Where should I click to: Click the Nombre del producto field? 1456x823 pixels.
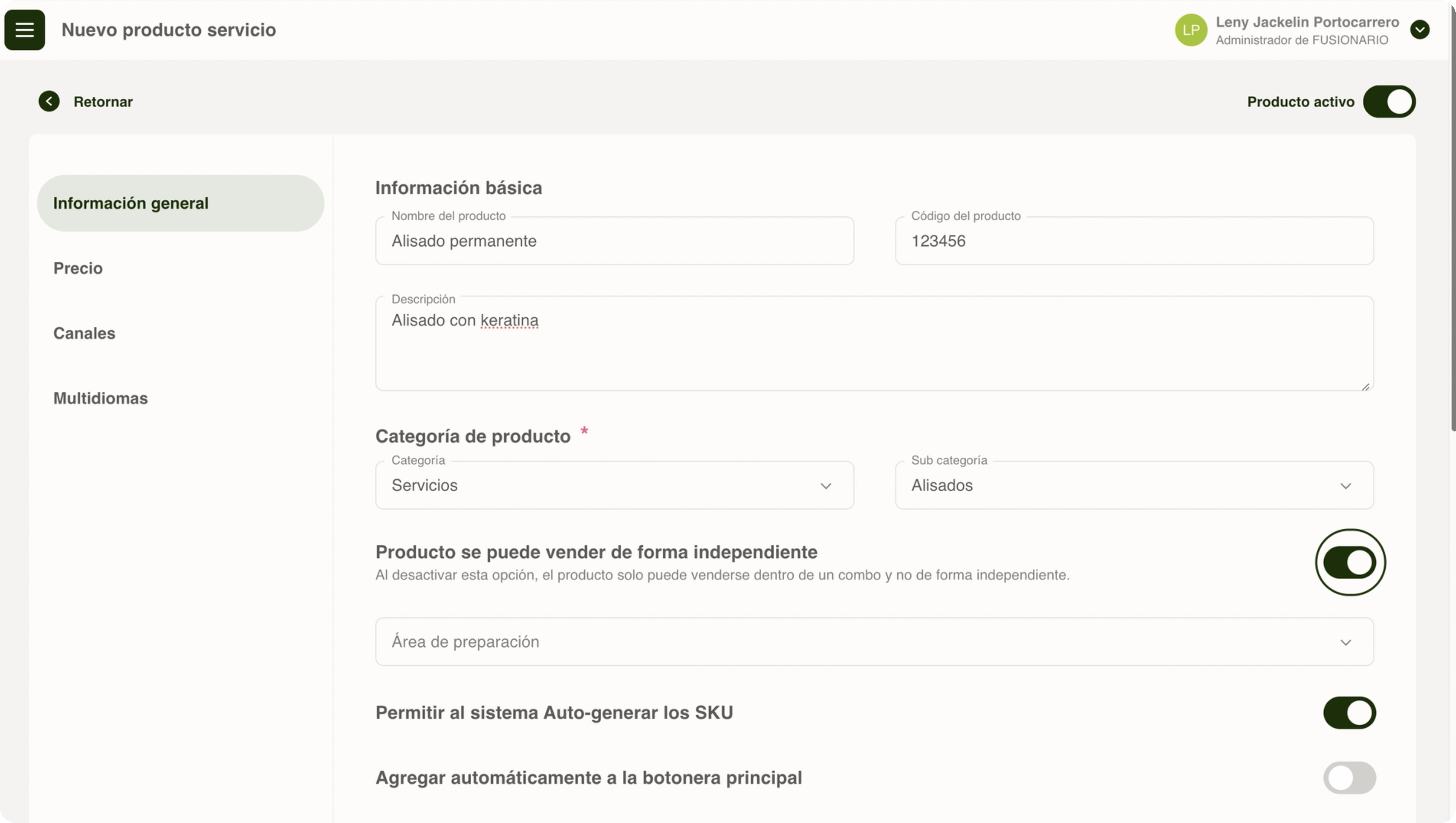click(614, 241)
